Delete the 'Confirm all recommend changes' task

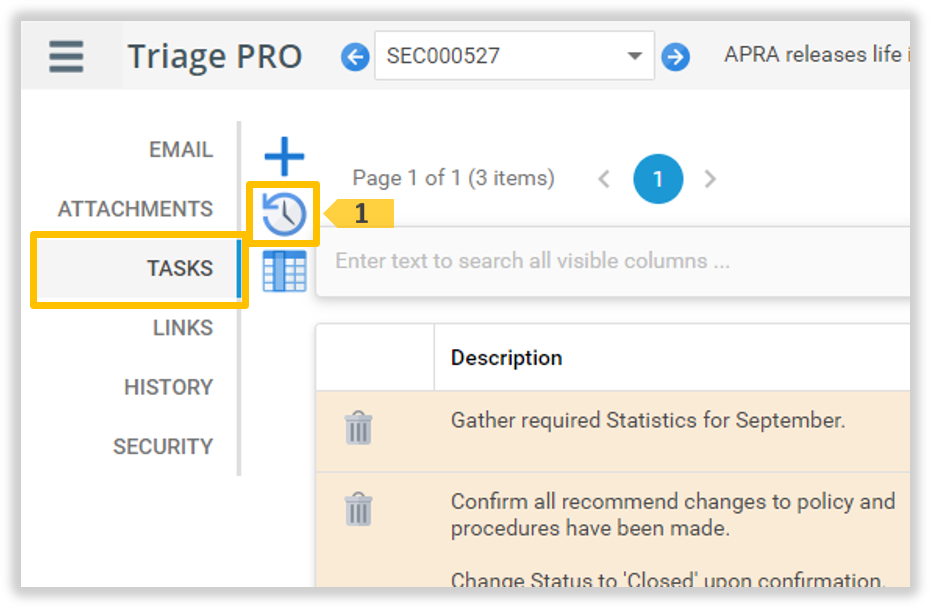[x=358, y=509]
